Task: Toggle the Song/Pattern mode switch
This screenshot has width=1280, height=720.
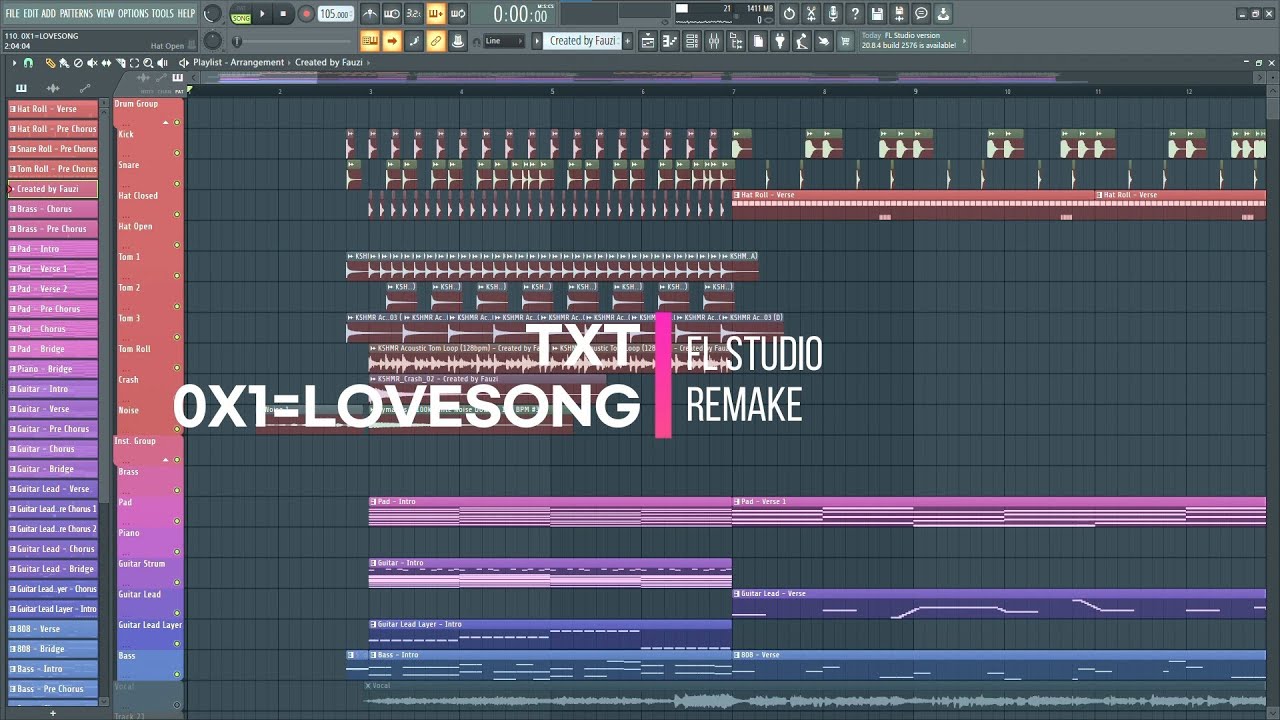Action: (x=241, y=14)
